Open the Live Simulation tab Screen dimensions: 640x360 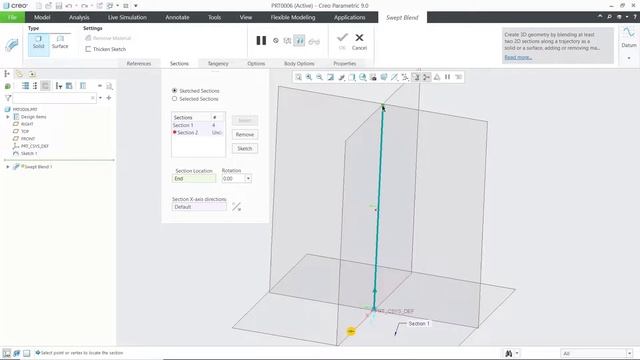[127, 17]
